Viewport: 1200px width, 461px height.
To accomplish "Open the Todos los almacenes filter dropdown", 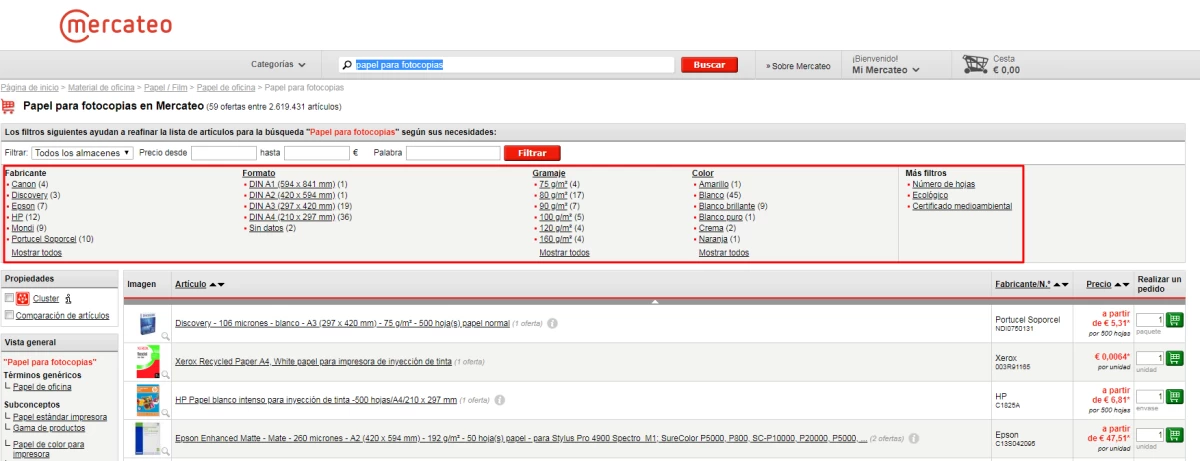I will click(82, 153).
